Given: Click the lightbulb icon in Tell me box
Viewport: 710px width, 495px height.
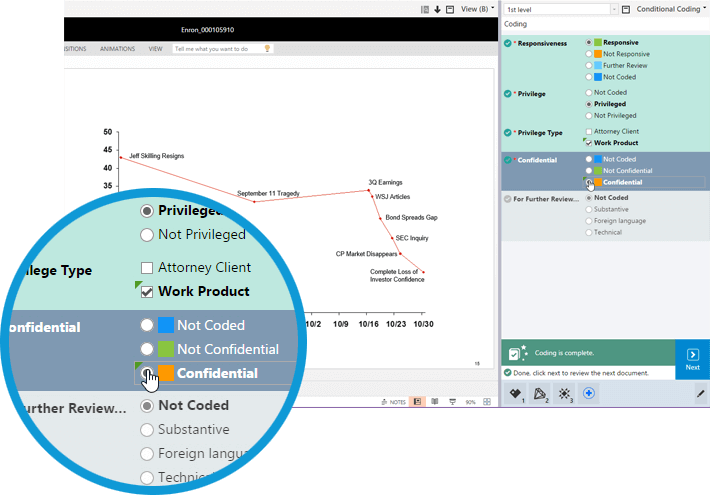Looking at the screenshot, I should [x=267, y=48].
